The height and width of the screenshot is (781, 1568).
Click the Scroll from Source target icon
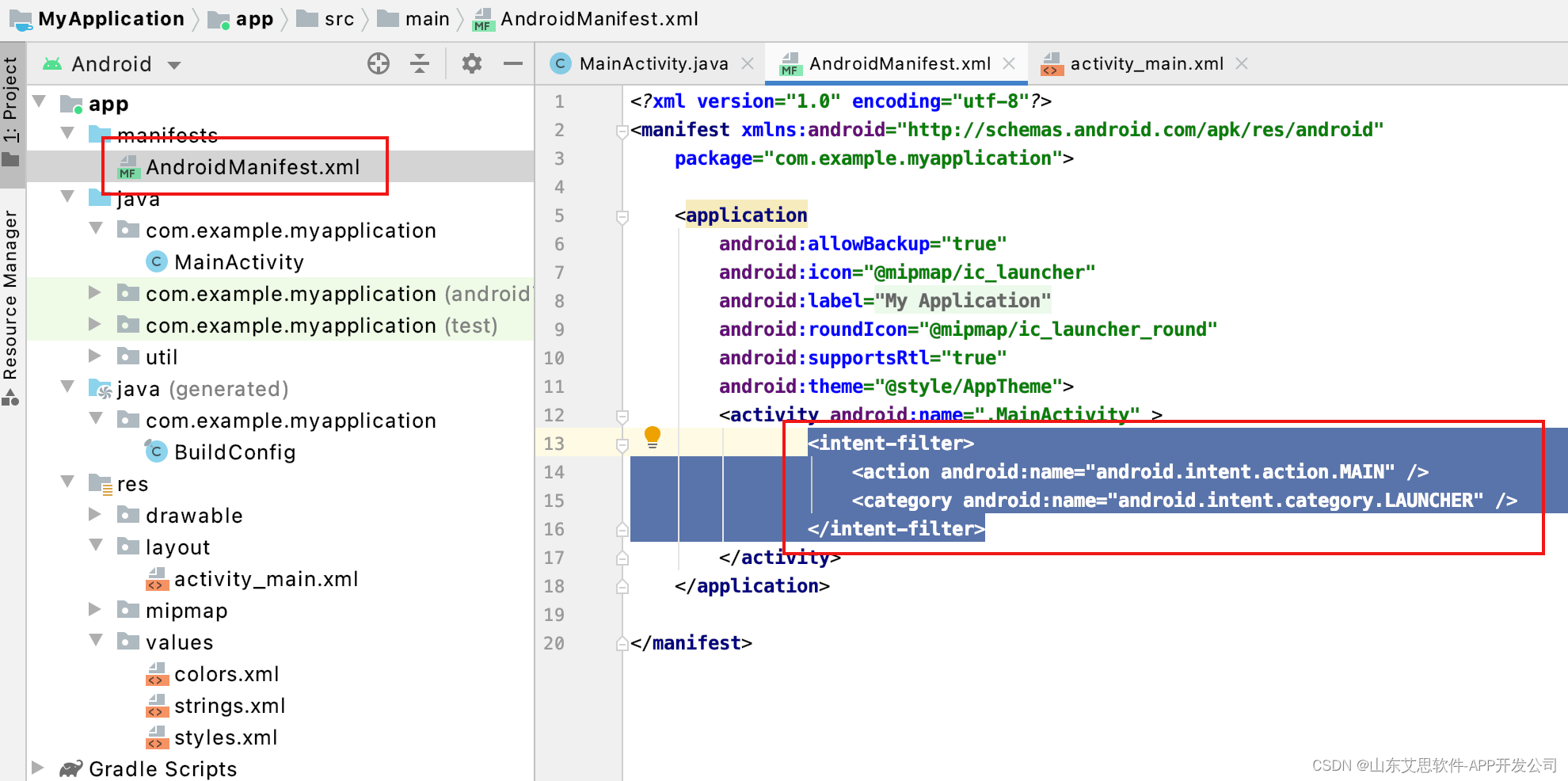[379, 63]
